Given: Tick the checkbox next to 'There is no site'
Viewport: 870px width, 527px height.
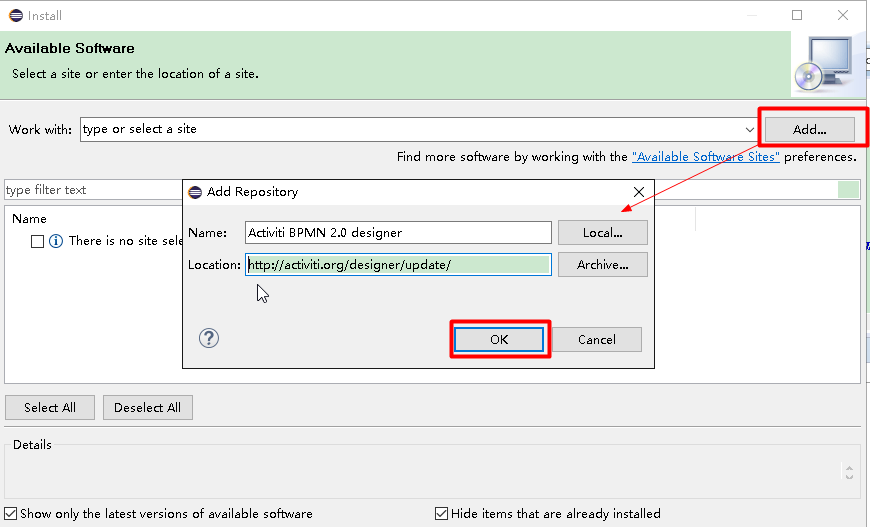Looking at the screenshot, I should click(x=37, y=241).
